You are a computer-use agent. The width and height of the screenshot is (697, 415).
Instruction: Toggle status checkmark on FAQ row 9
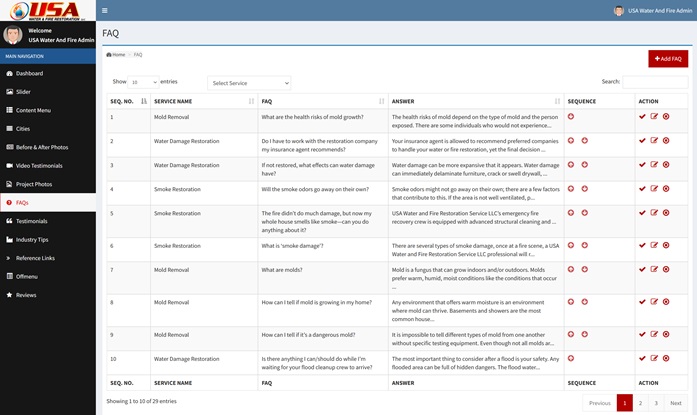click(x=642, y=335)
